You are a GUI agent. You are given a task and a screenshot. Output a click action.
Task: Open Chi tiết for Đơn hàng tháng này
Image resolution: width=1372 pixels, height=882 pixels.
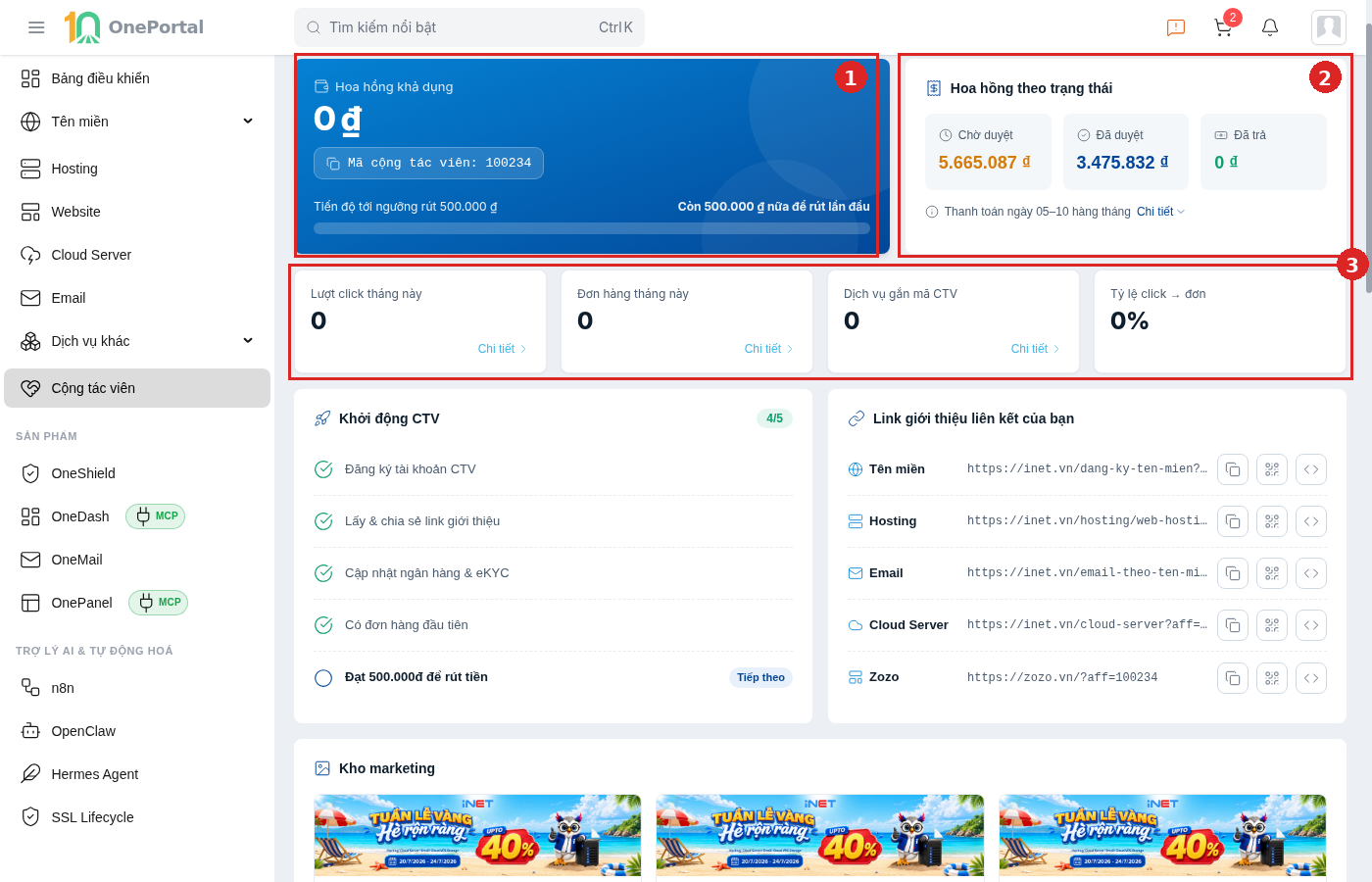point(768,349)
